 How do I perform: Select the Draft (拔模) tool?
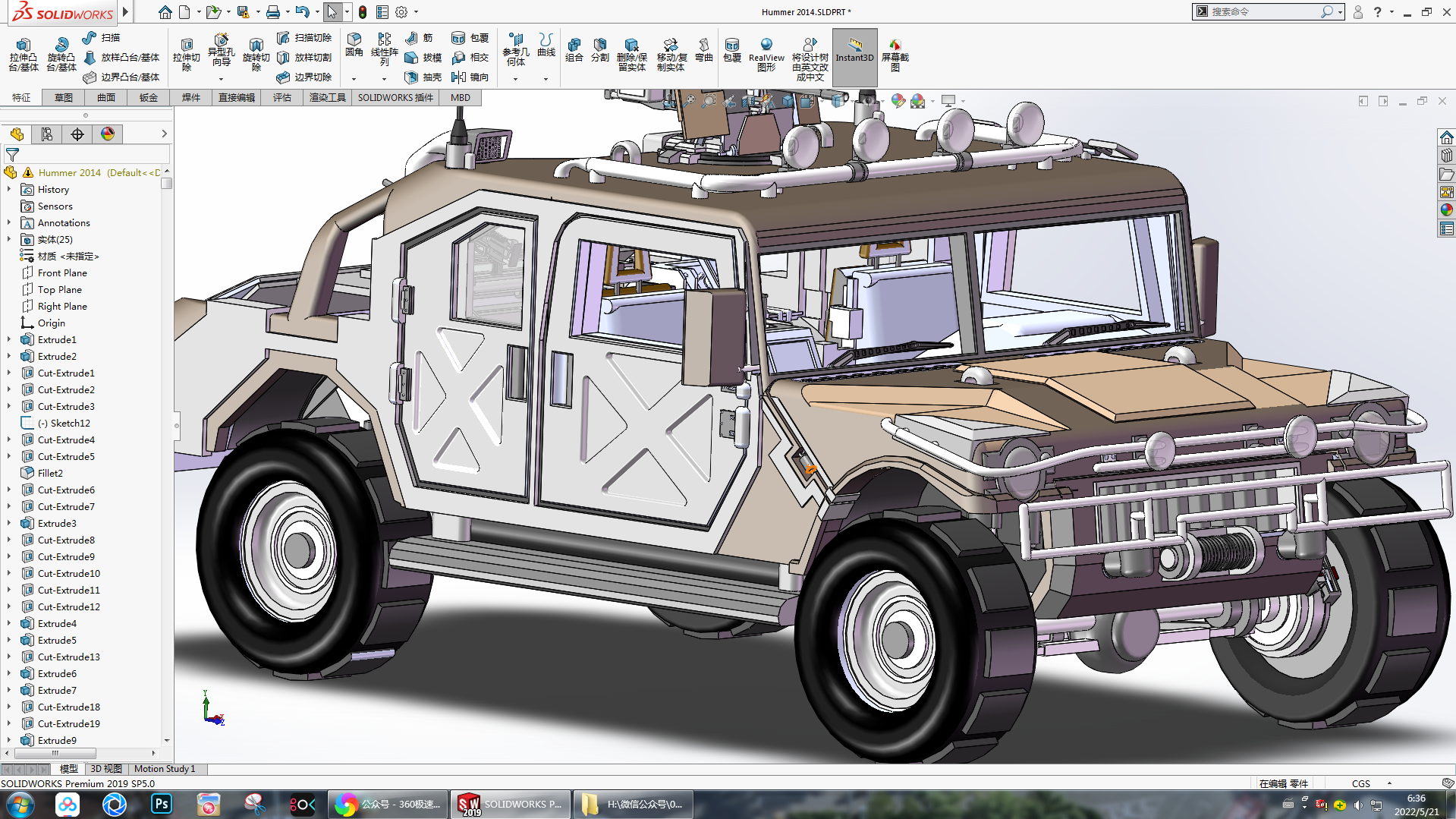coord(423,57)
